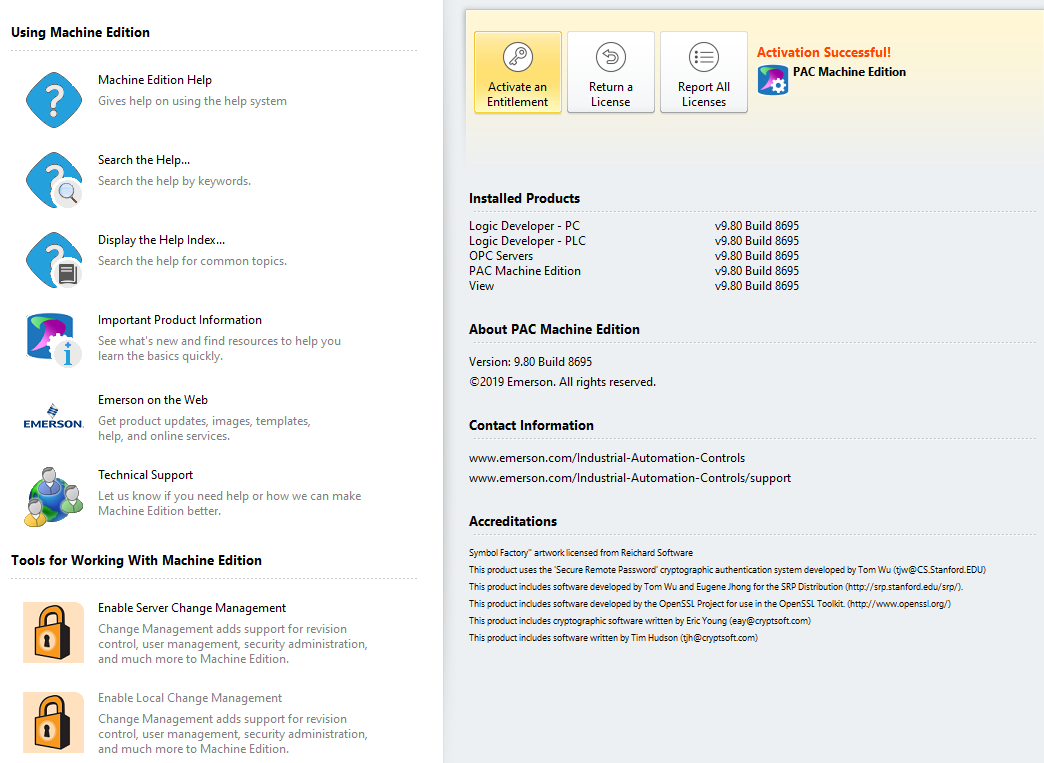Click the key icon in Activate an Entitlement
Viewport: 1044px width, 763px height.
click(517, 57)
